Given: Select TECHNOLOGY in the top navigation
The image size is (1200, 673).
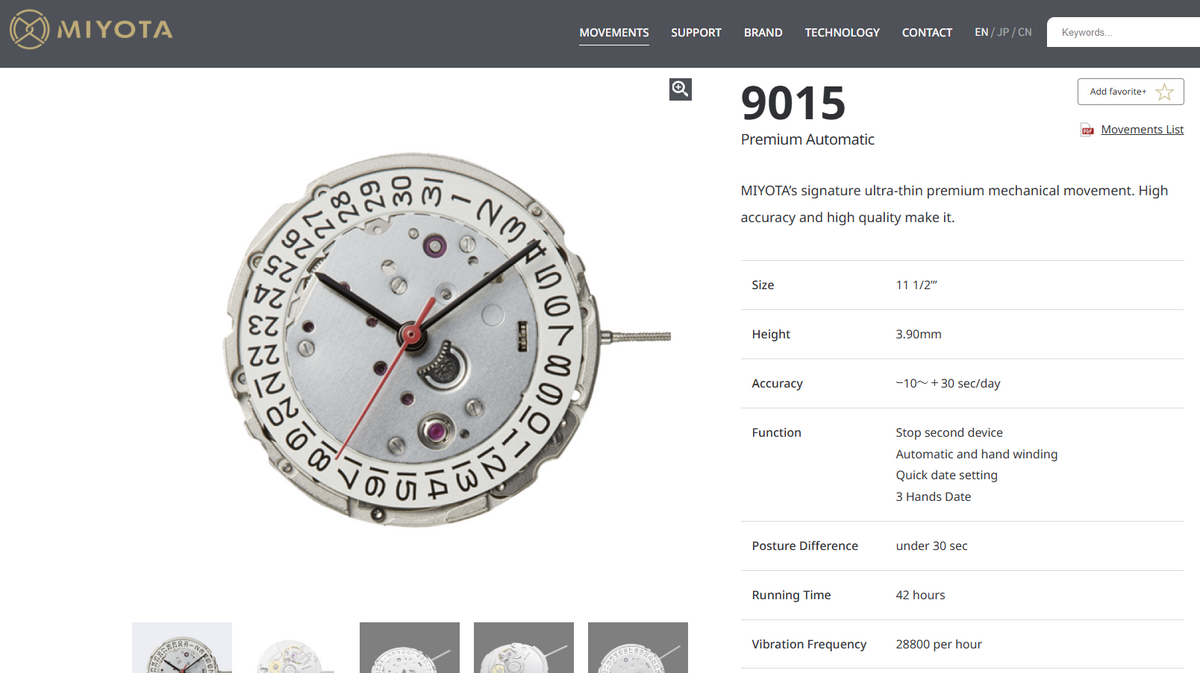Looking at the screenshot, I should [x=842, y=33].
